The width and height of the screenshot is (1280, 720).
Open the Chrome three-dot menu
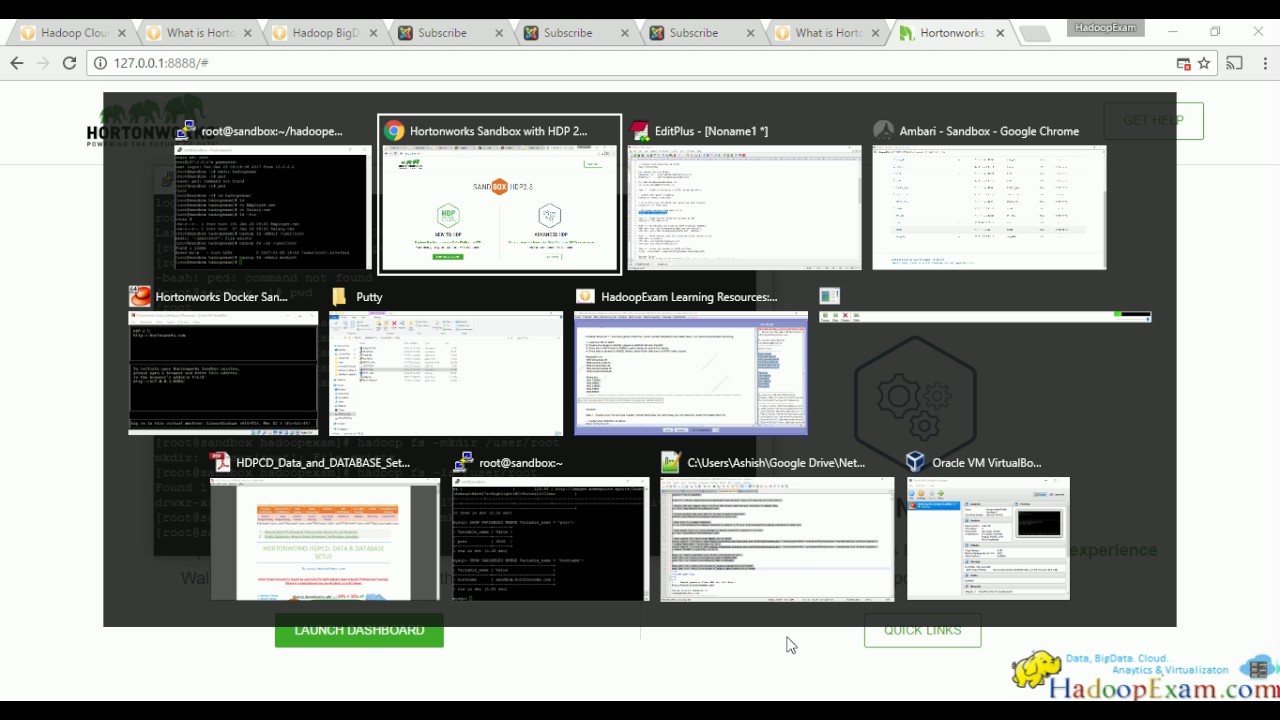click(x=1265, y=63)
